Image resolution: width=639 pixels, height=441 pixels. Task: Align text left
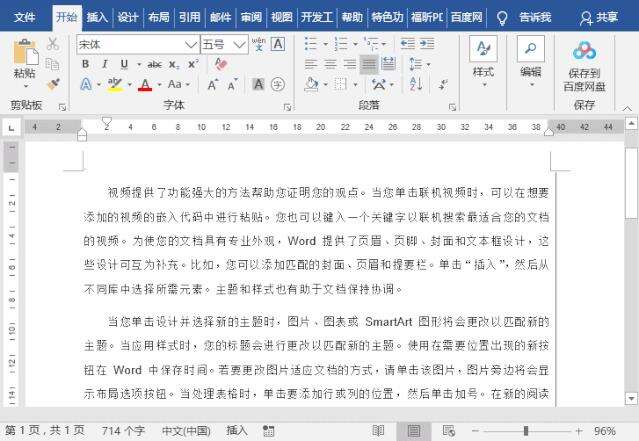tap(311, 64)
